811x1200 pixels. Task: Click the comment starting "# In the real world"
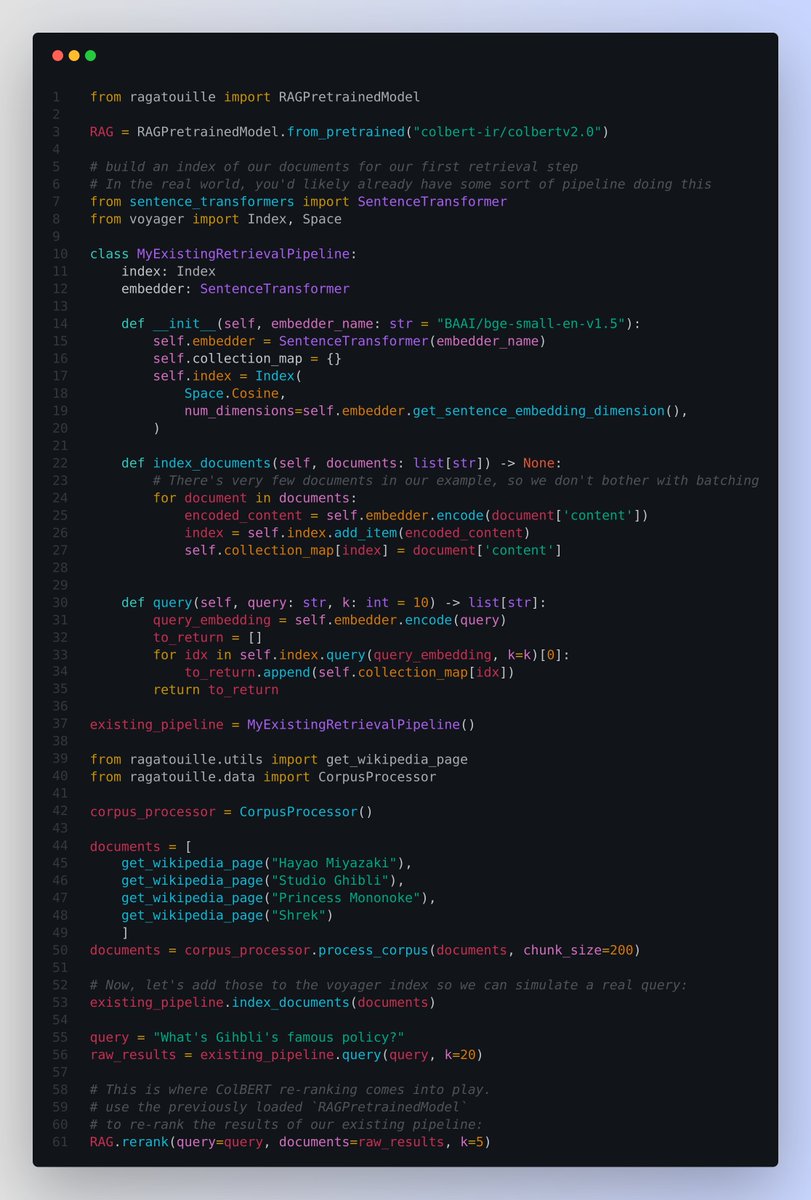click(401, 184)
